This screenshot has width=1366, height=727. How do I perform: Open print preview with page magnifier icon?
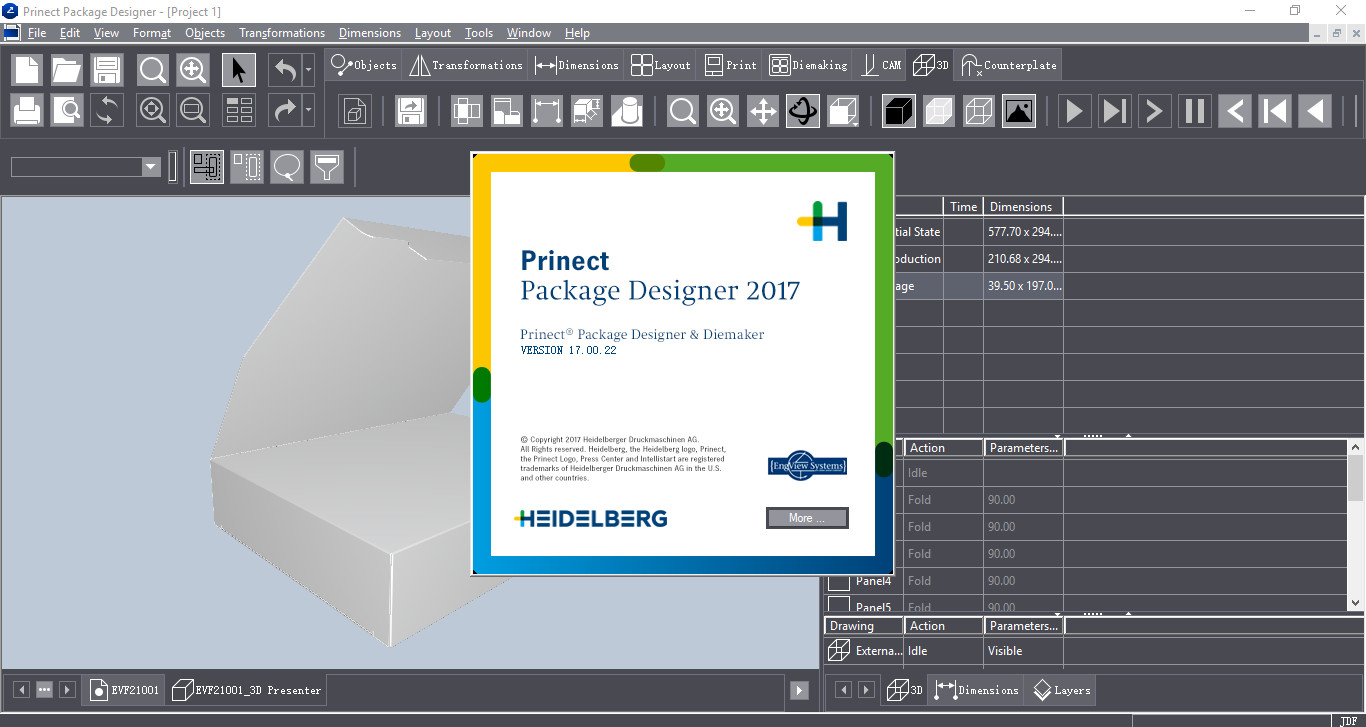coord(67,110)
